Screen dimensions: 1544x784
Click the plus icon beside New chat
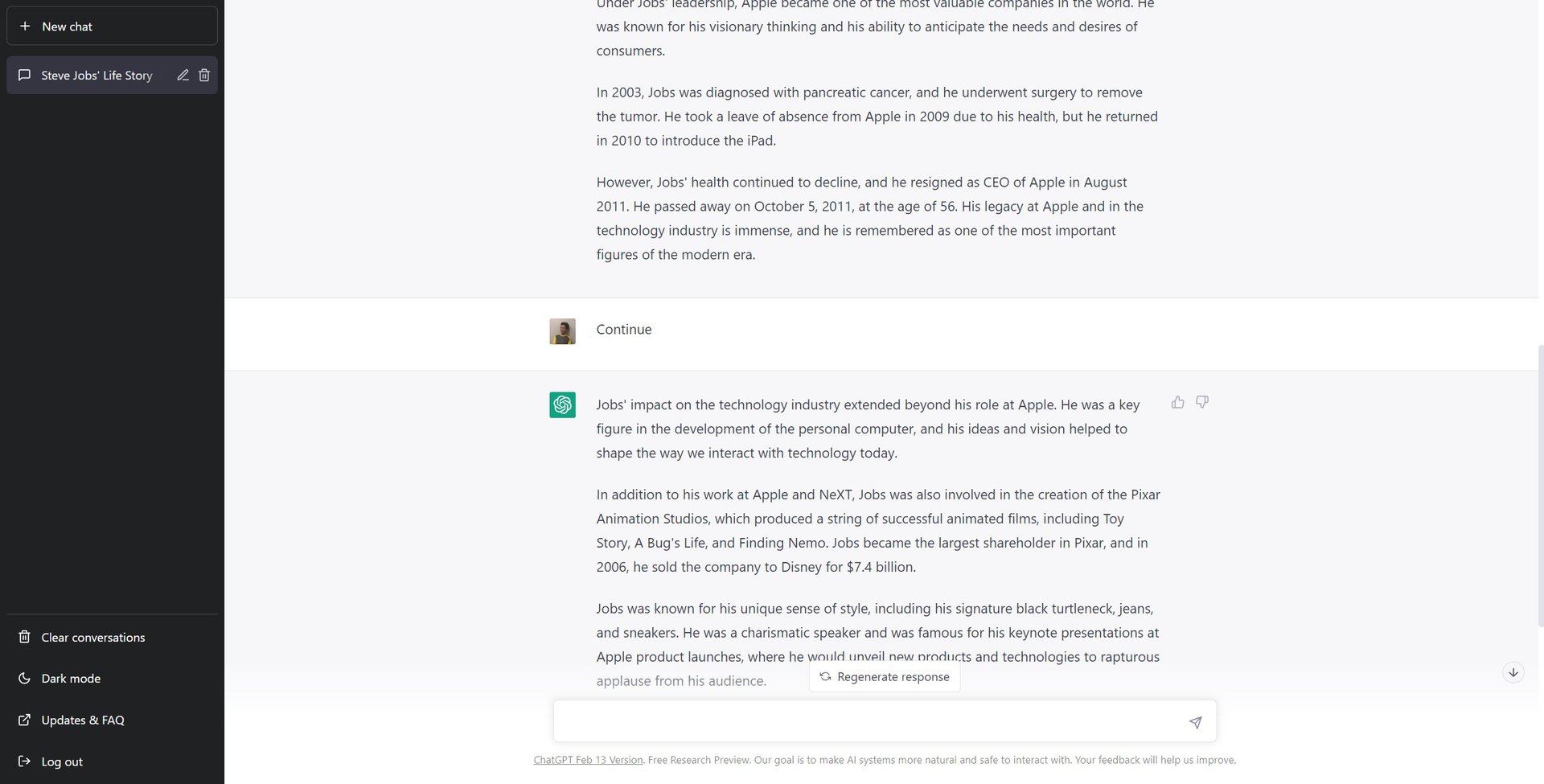click(x=25, y=27)
